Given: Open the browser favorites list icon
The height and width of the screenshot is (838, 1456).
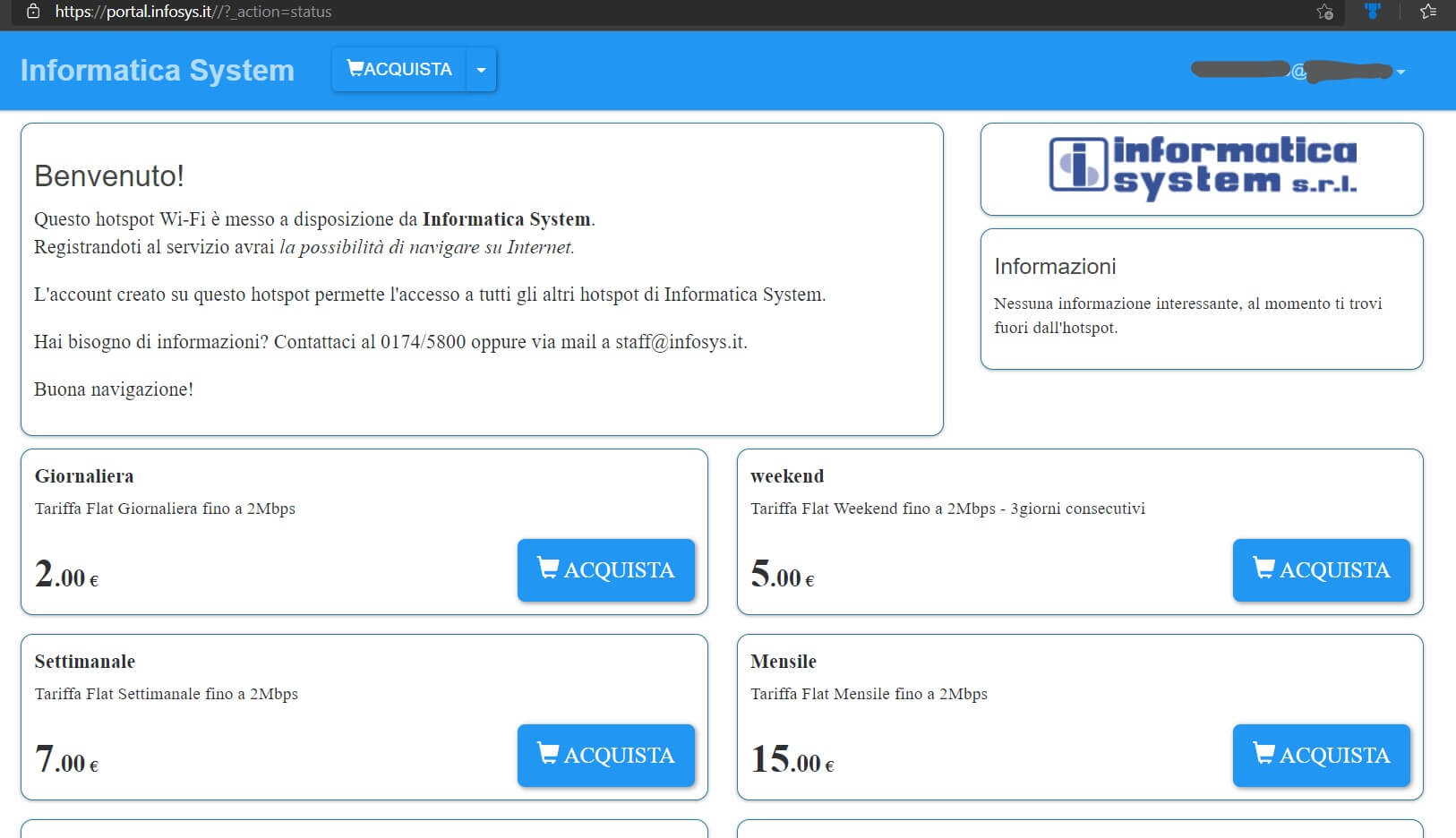Looking at the screenshot, I should point(1428,12).
